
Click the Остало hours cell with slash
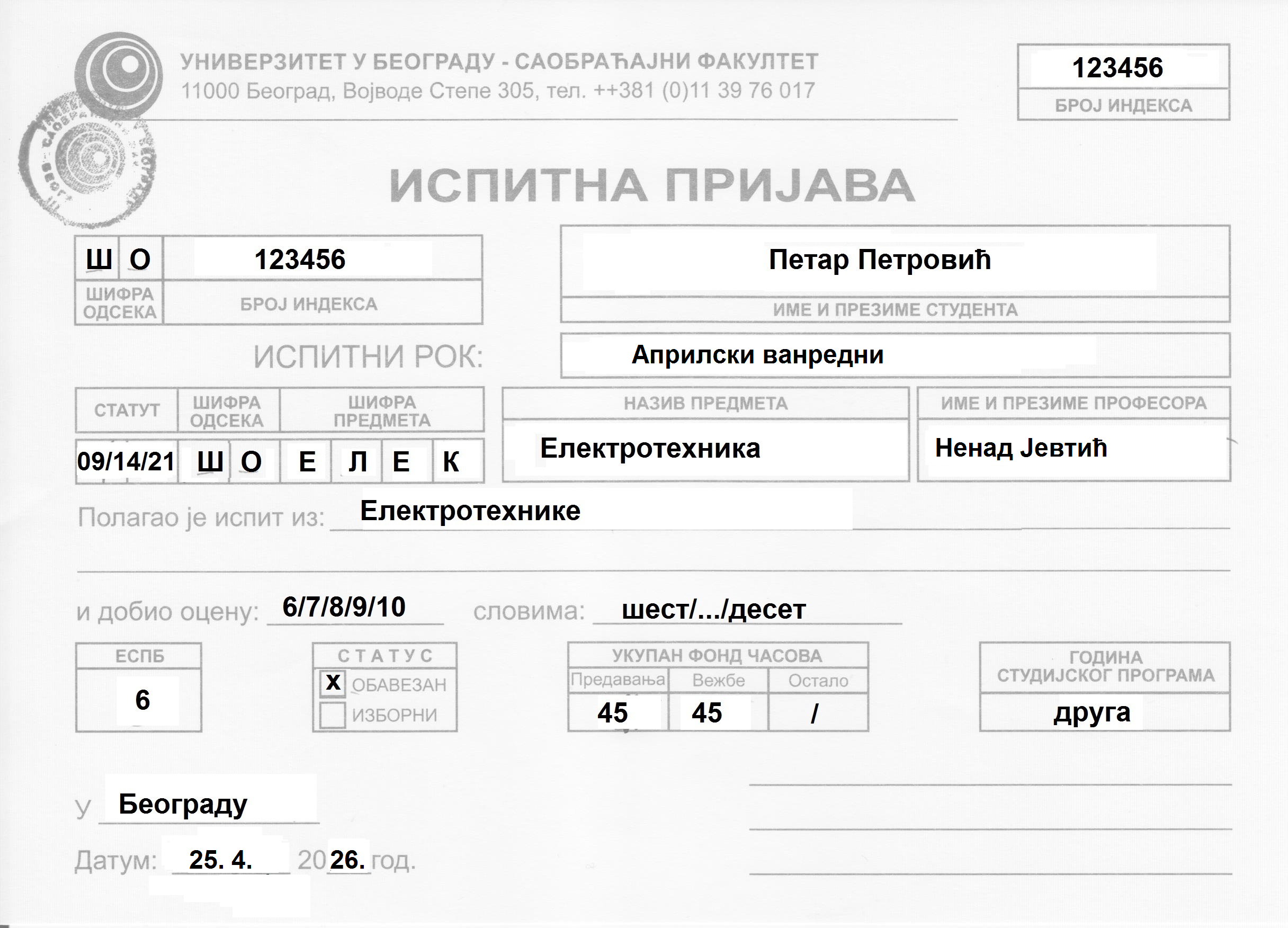[815, 713]
